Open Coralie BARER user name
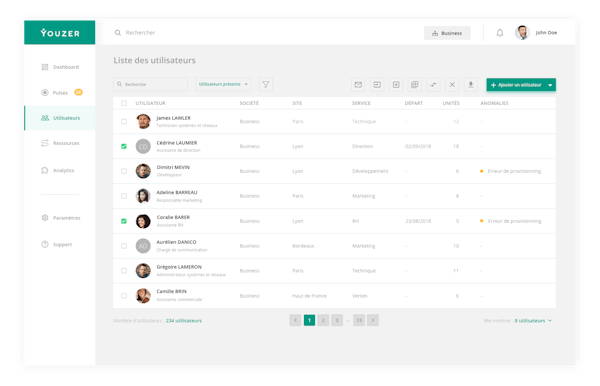Image resolution: width=600 pixels, height=386 pixels. (173, 217)
